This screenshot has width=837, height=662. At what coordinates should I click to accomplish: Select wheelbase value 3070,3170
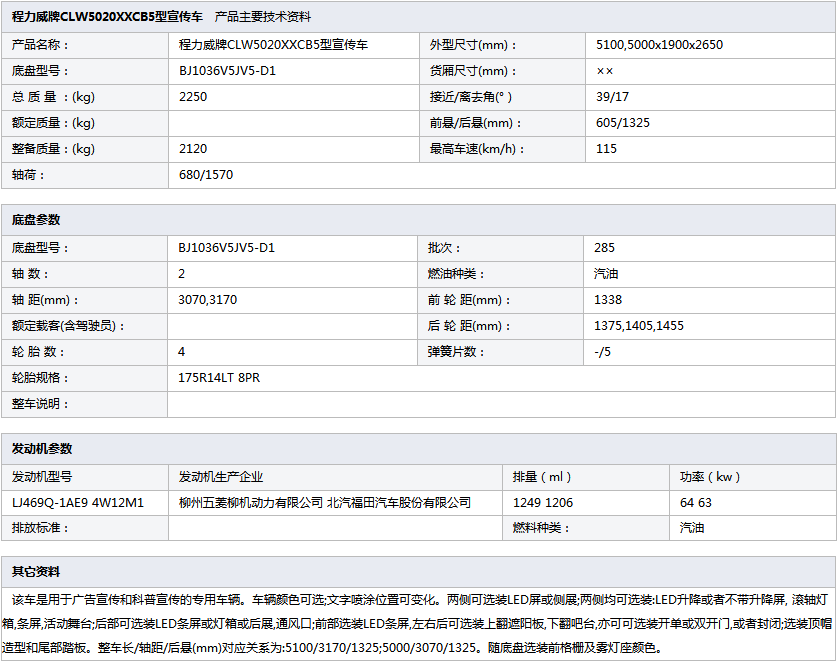tap(208, 300)
